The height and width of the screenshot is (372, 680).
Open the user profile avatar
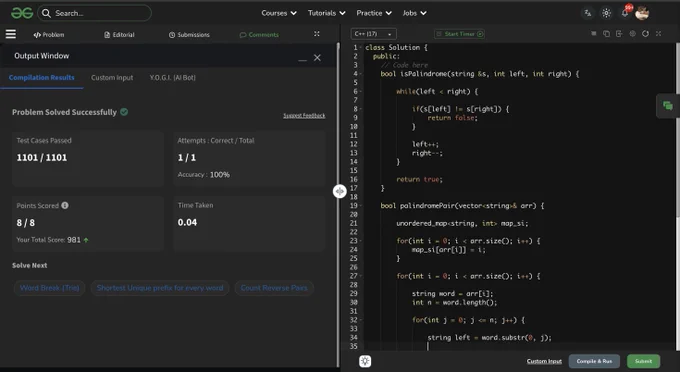point(642,13)
